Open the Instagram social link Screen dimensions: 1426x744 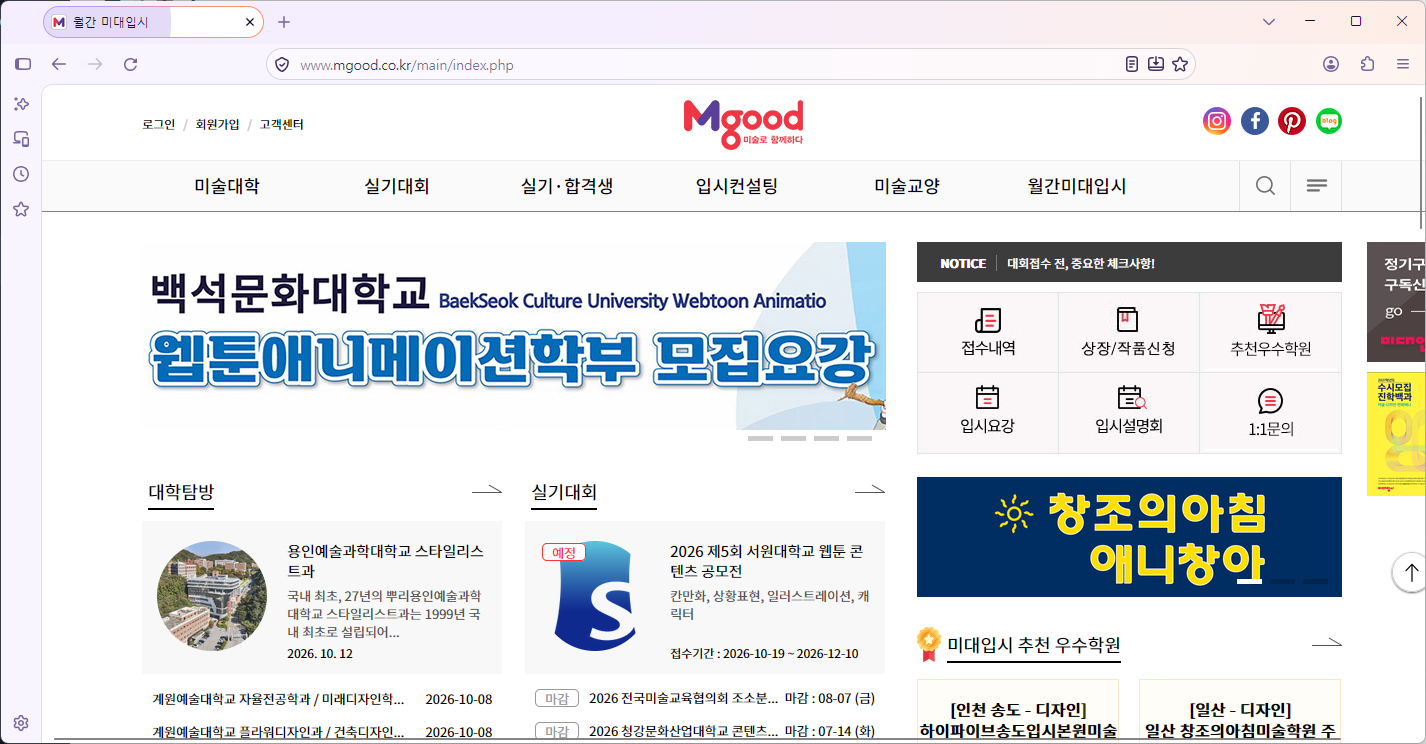pyautogui.click(x=1217, y=121)
